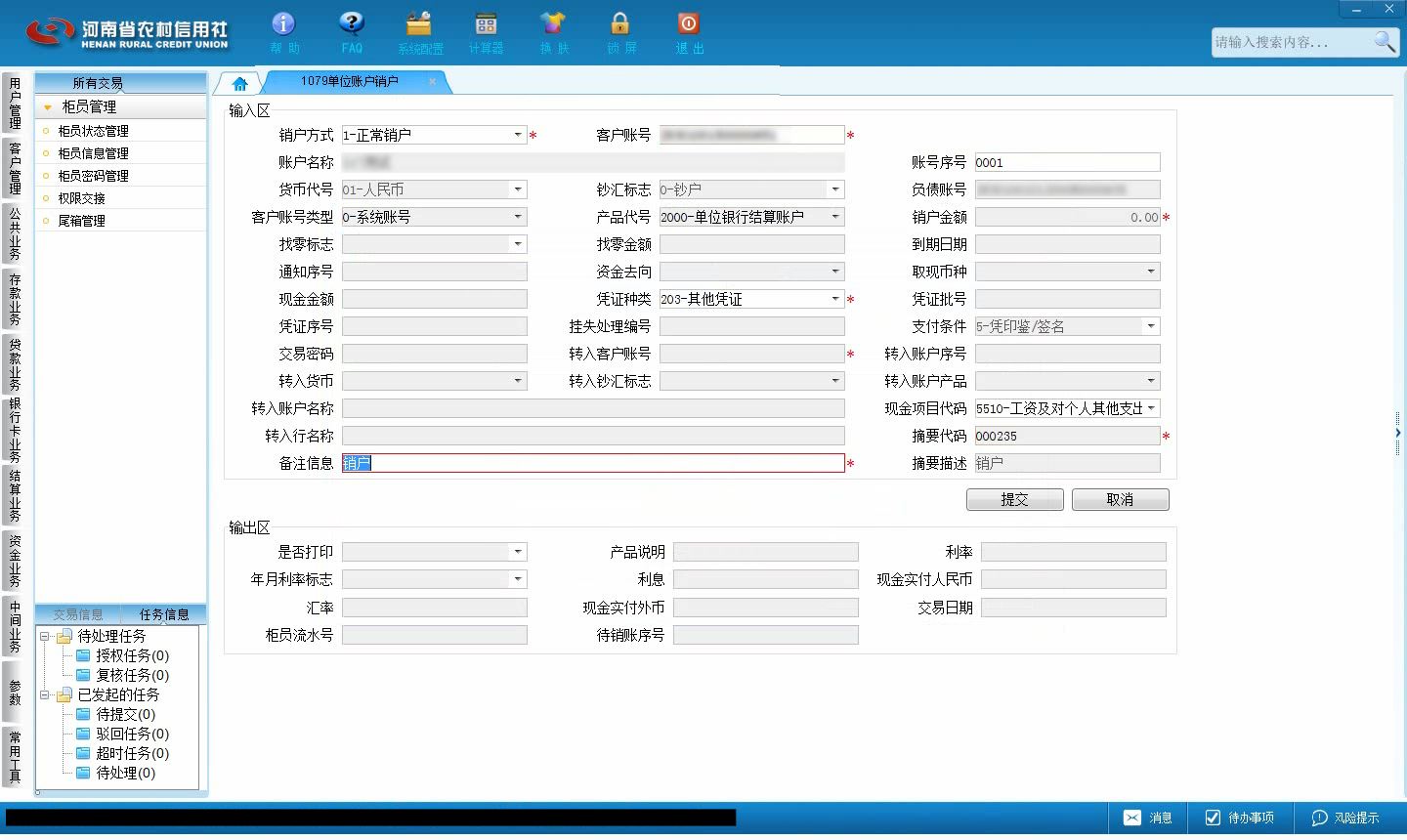The width and height of the screenshot is (1407, 840).
Task: Collapse the 待处理任务 tree node
Action: click(44, 636)
